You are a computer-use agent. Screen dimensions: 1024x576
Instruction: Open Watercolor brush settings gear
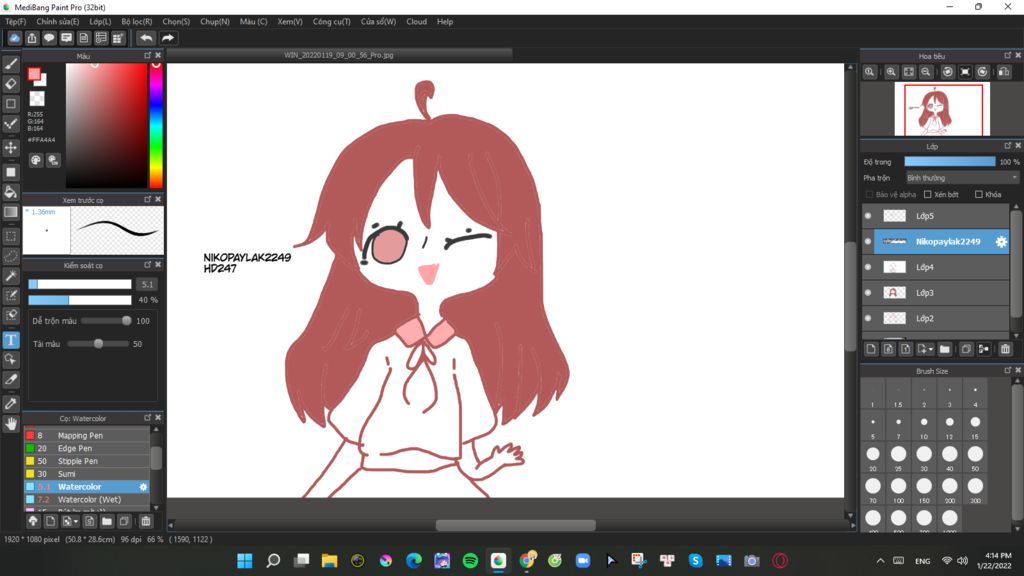click(143, 487)
